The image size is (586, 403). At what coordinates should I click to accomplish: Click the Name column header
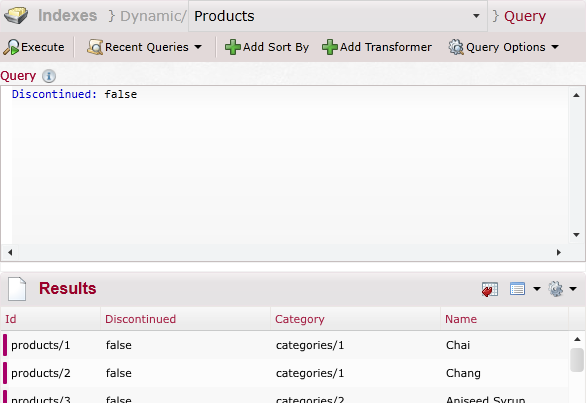coord(461,319)
